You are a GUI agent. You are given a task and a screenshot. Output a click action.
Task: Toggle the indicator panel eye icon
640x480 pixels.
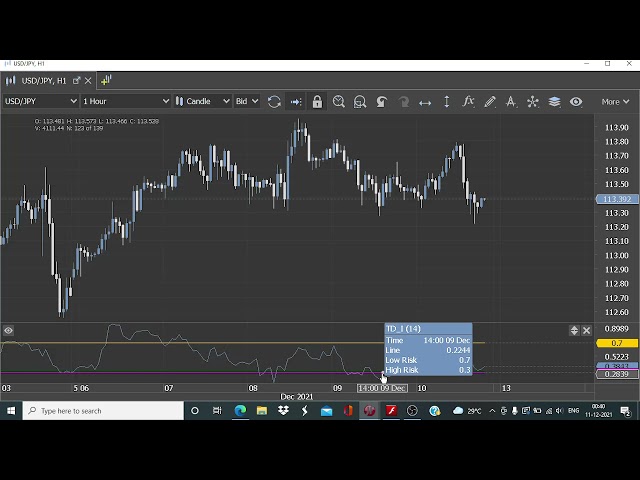pyautogui.click(x=8, y=330)
